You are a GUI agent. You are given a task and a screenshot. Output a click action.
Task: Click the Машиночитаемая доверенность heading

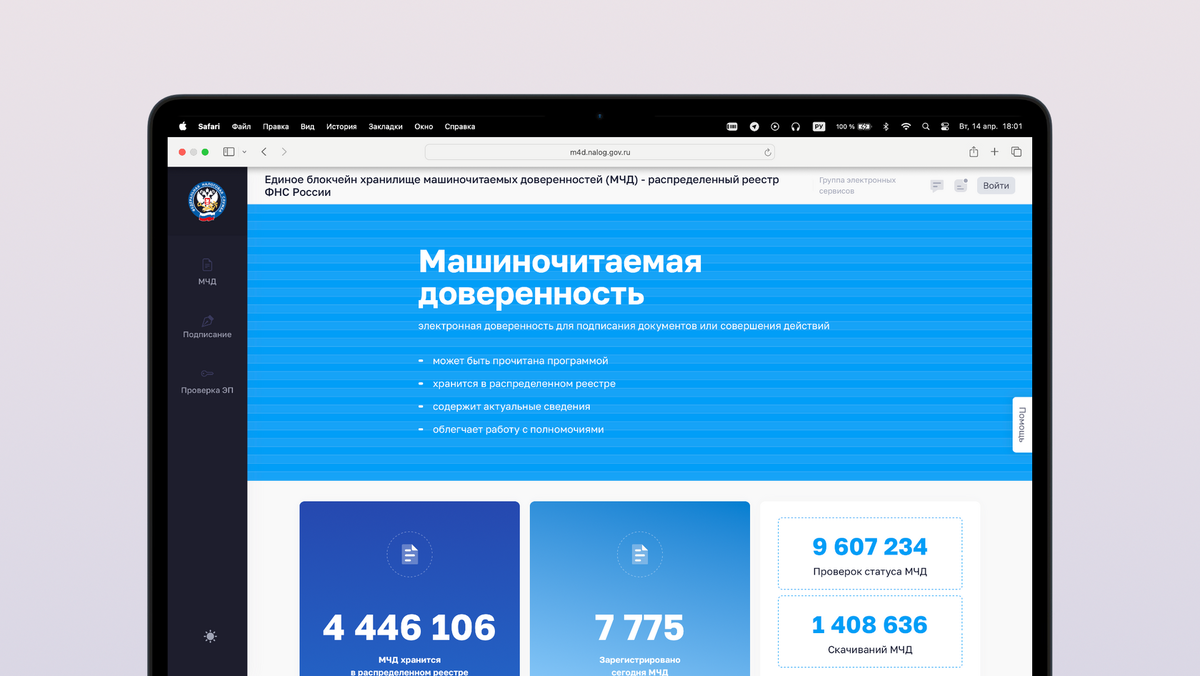point(560,278)
